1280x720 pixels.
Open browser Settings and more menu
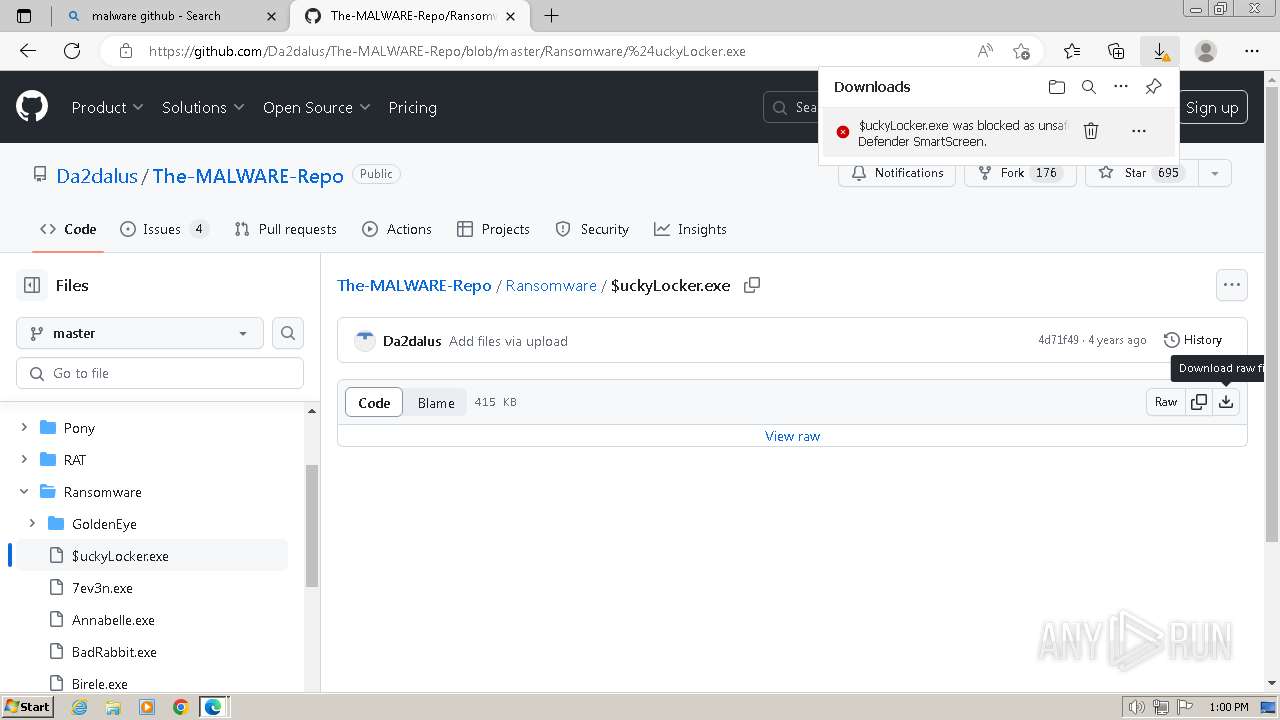pyautogui.click(x=1252, y=51)
